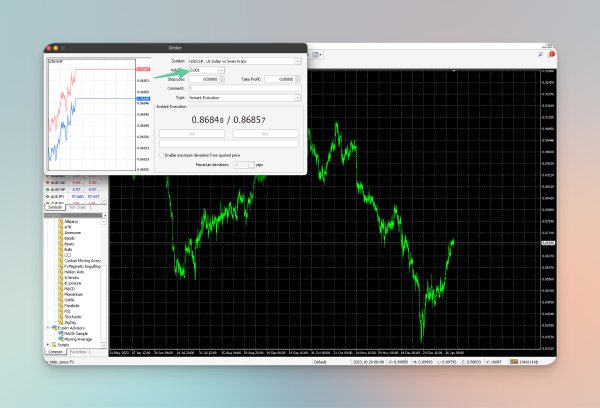Expand the Scripts tree node
Screen dimensions: 600x408
point(45,344)
